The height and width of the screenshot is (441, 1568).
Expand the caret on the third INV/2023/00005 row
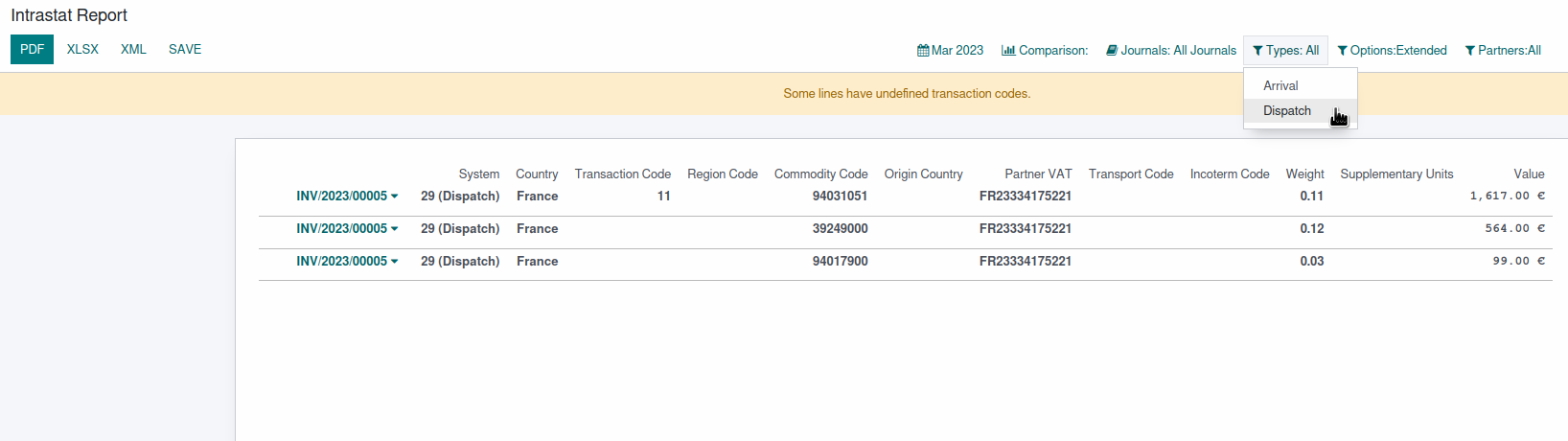click(x=394, y=262)
